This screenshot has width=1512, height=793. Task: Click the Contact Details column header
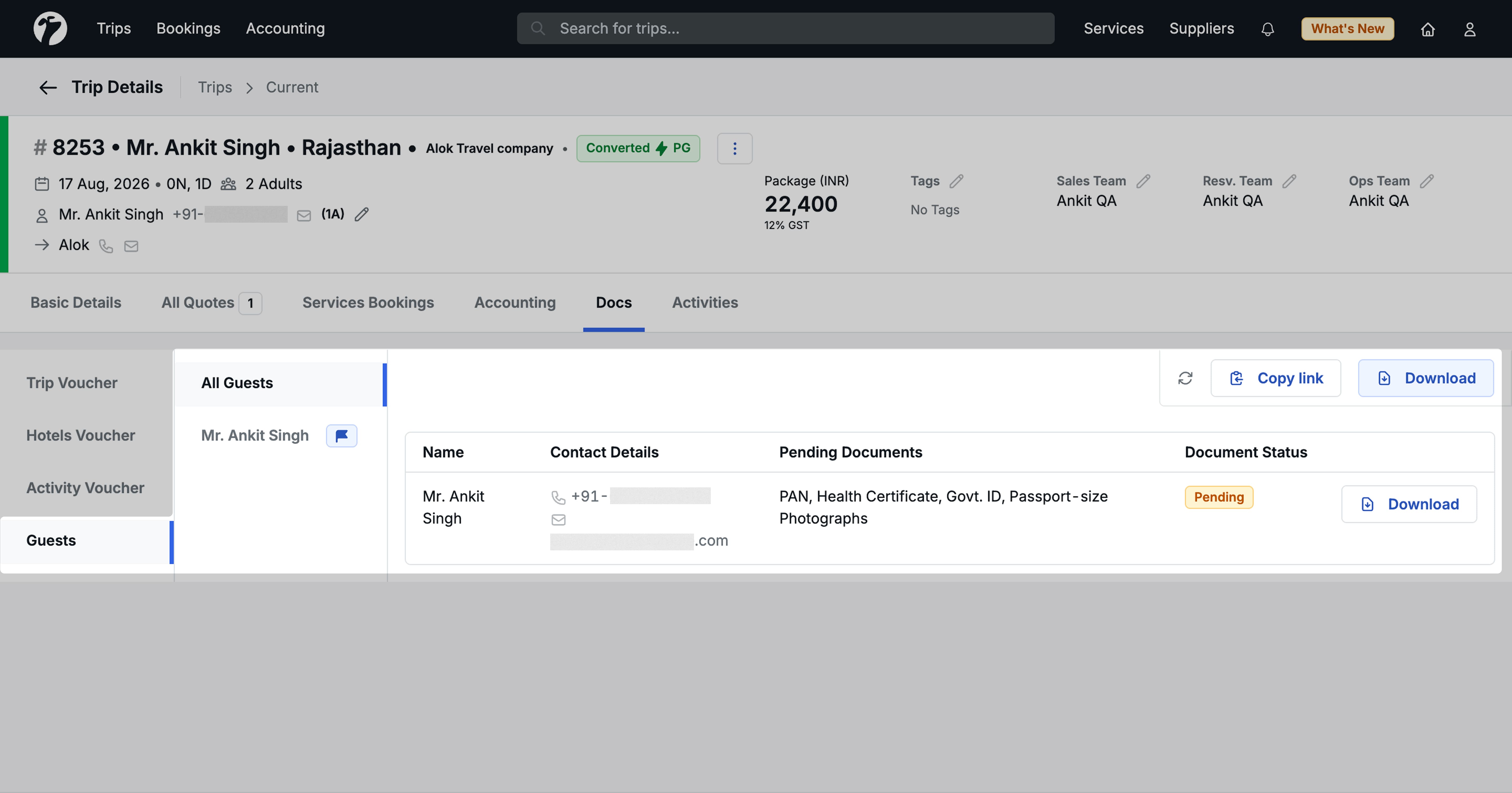coord(604,452)
